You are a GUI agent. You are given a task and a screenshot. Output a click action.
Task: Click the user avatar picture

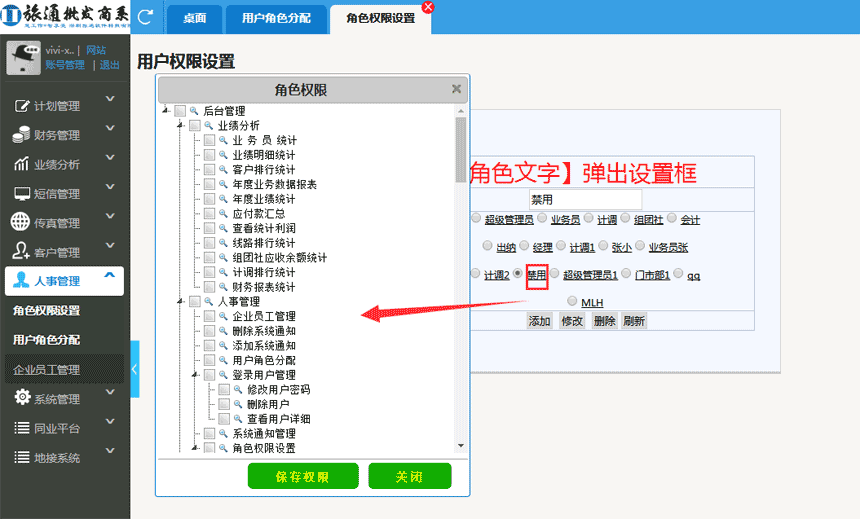click(x=23, y=58)
